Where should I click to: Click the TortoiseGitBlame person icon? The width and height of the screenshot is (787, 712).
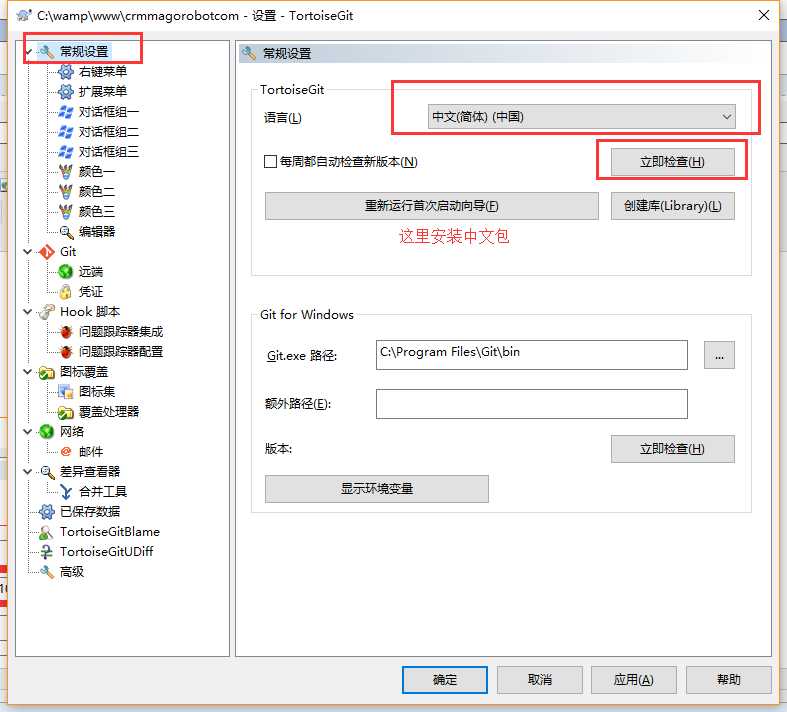(46, 532)
